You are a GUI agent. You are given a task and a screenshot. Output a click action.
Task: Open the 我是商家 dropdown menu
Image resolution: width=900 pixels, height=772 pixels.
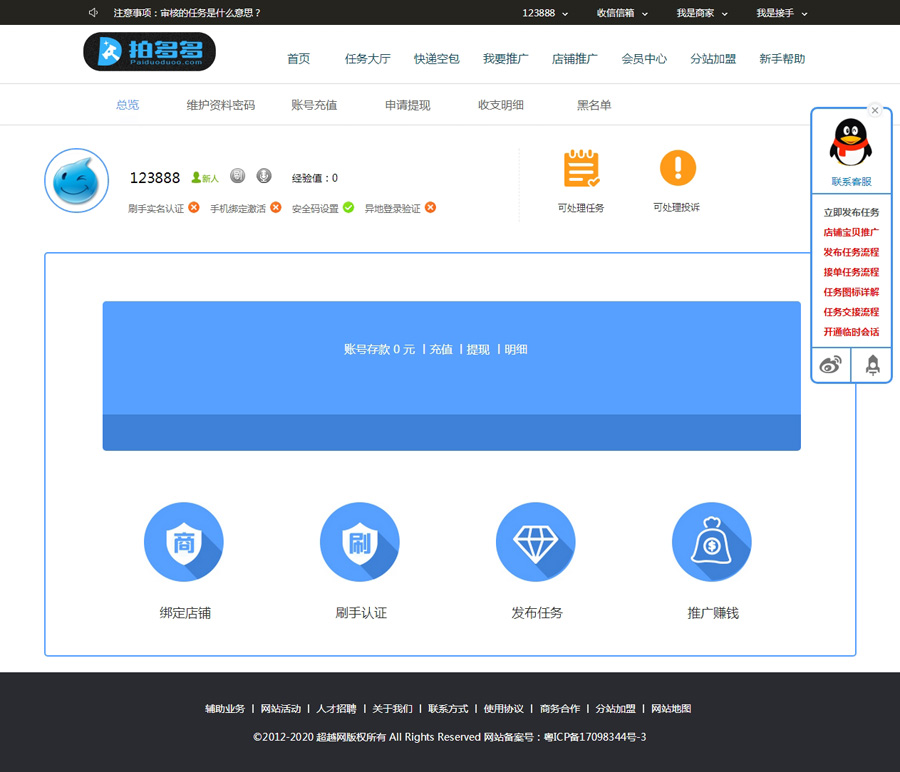pyautogui.click(x=702, y=13)
